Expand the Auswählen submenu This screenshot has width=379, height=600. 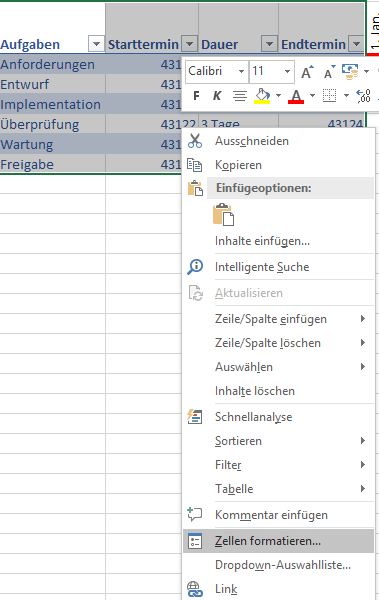pos(278,367)
